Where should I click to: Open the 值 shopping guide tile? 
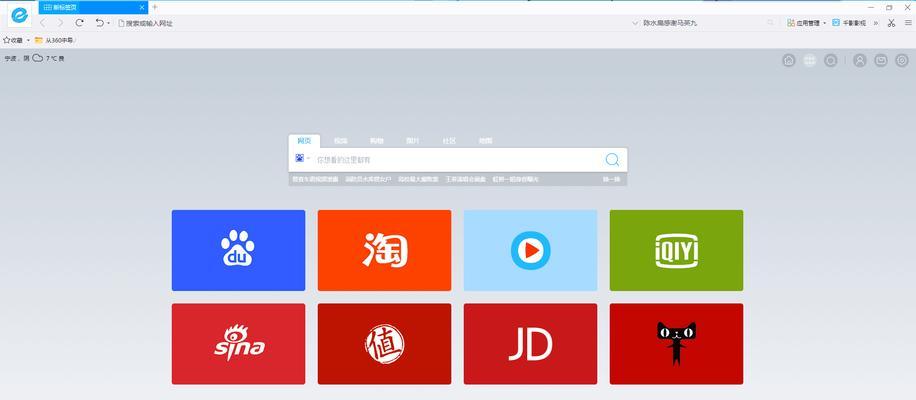click(384, 344)
